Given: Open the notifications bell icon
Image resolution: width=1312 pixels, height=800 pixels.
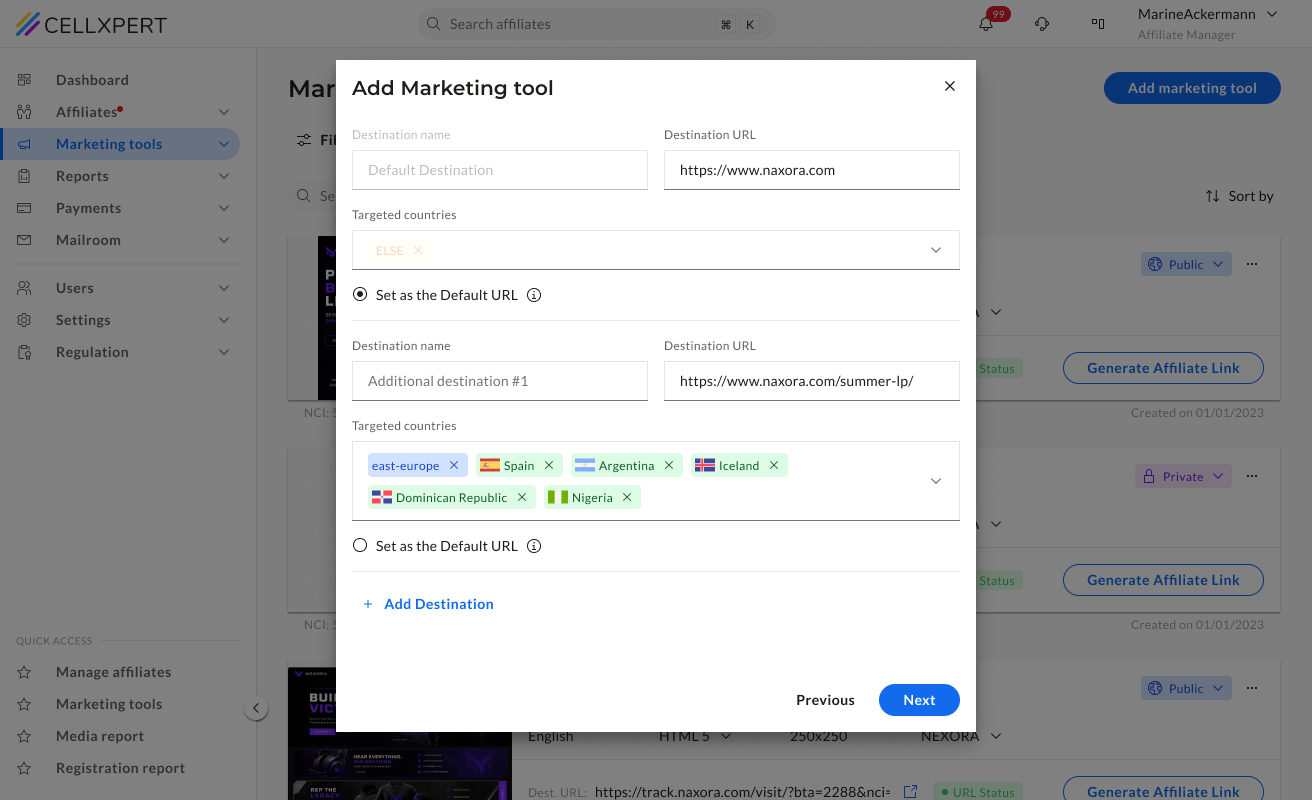Looking at the screenshot, I should click(986, 24).
